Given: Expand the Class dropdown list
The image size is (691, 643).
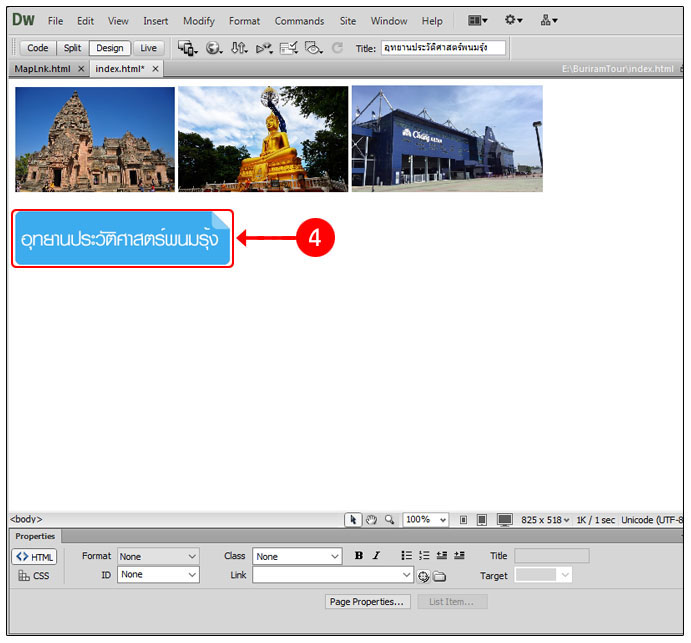Looking at the screenshot, I should [297, 556].
